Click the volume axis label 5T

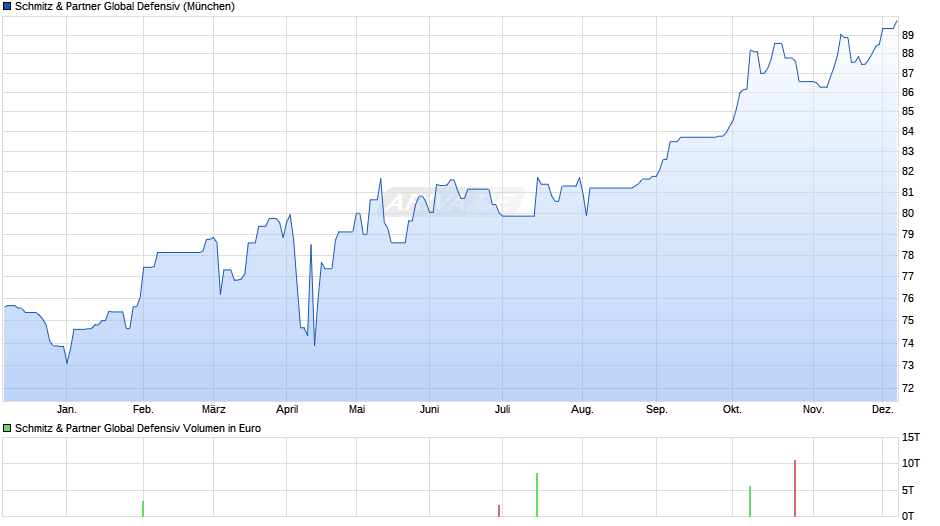coord(908,491)
